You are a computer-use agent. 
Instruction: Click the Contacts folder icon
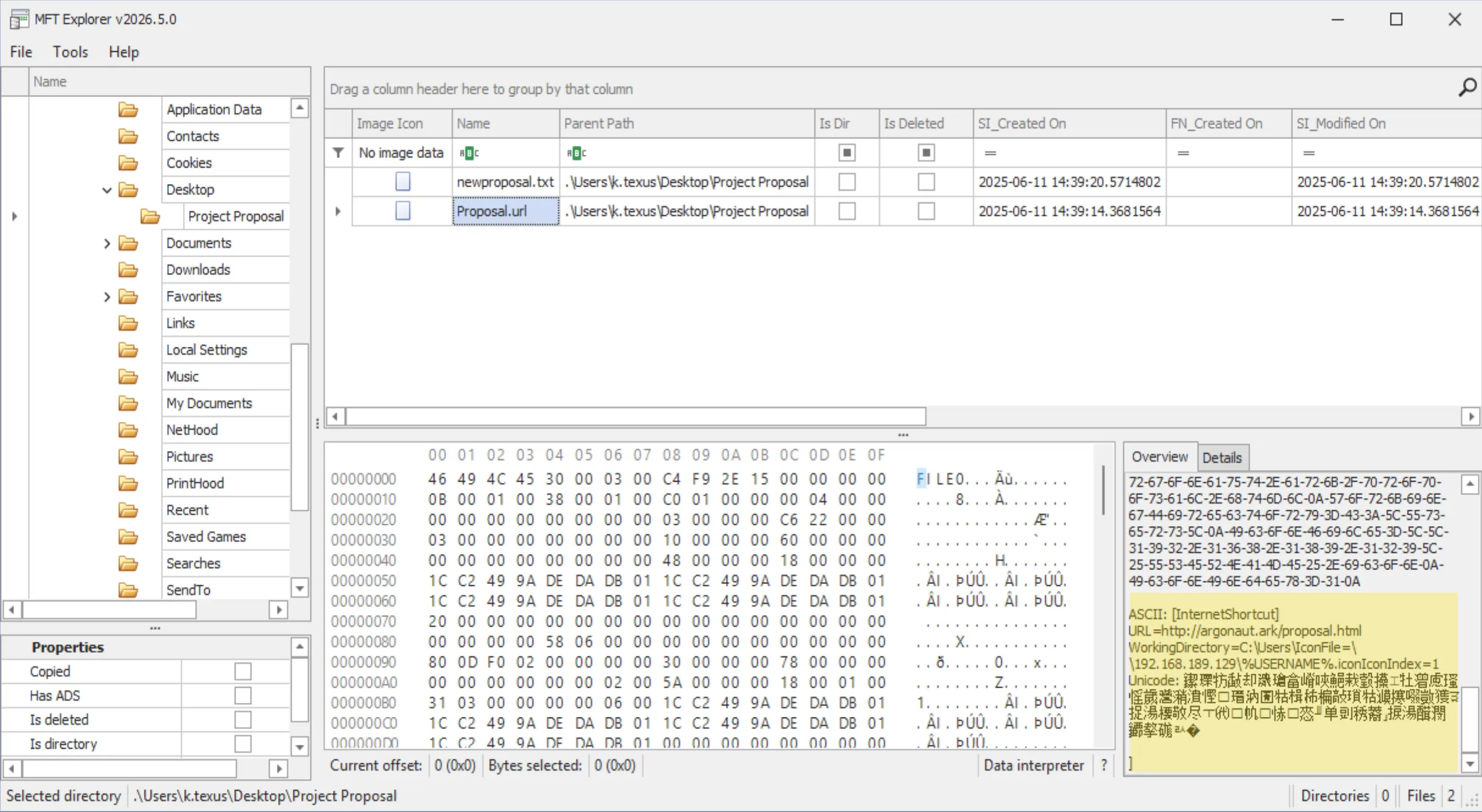tap(128, 137)
